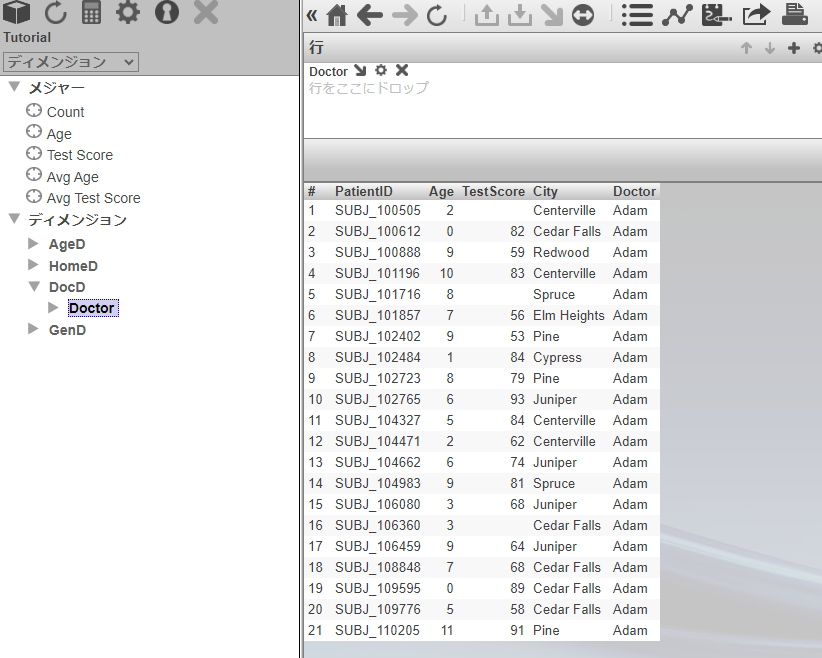Click the PatientID column header
The height and width of the screenshot is (658, 822).
[364, 191]
